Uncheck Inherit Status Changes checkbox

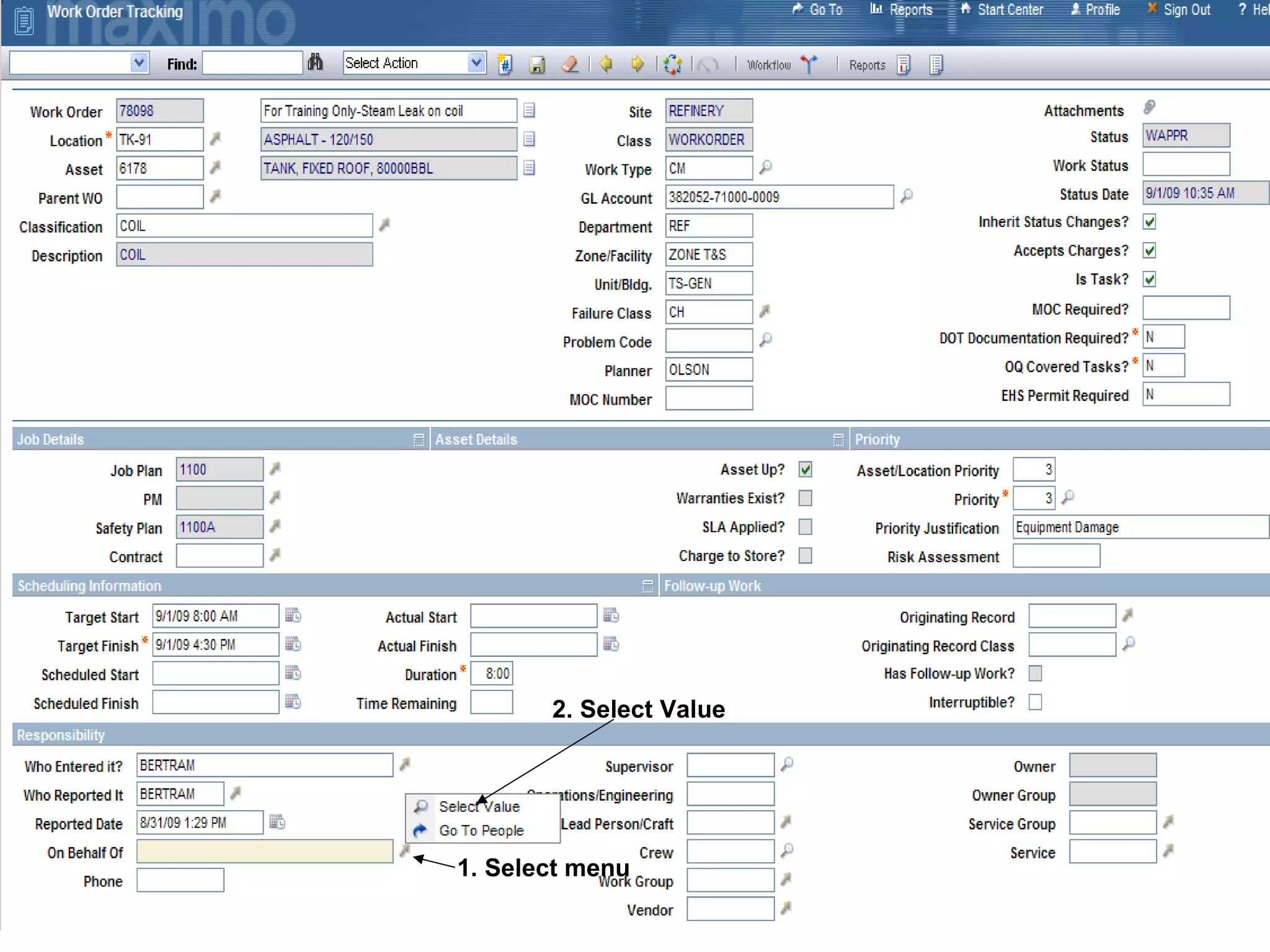(1149, 222)
